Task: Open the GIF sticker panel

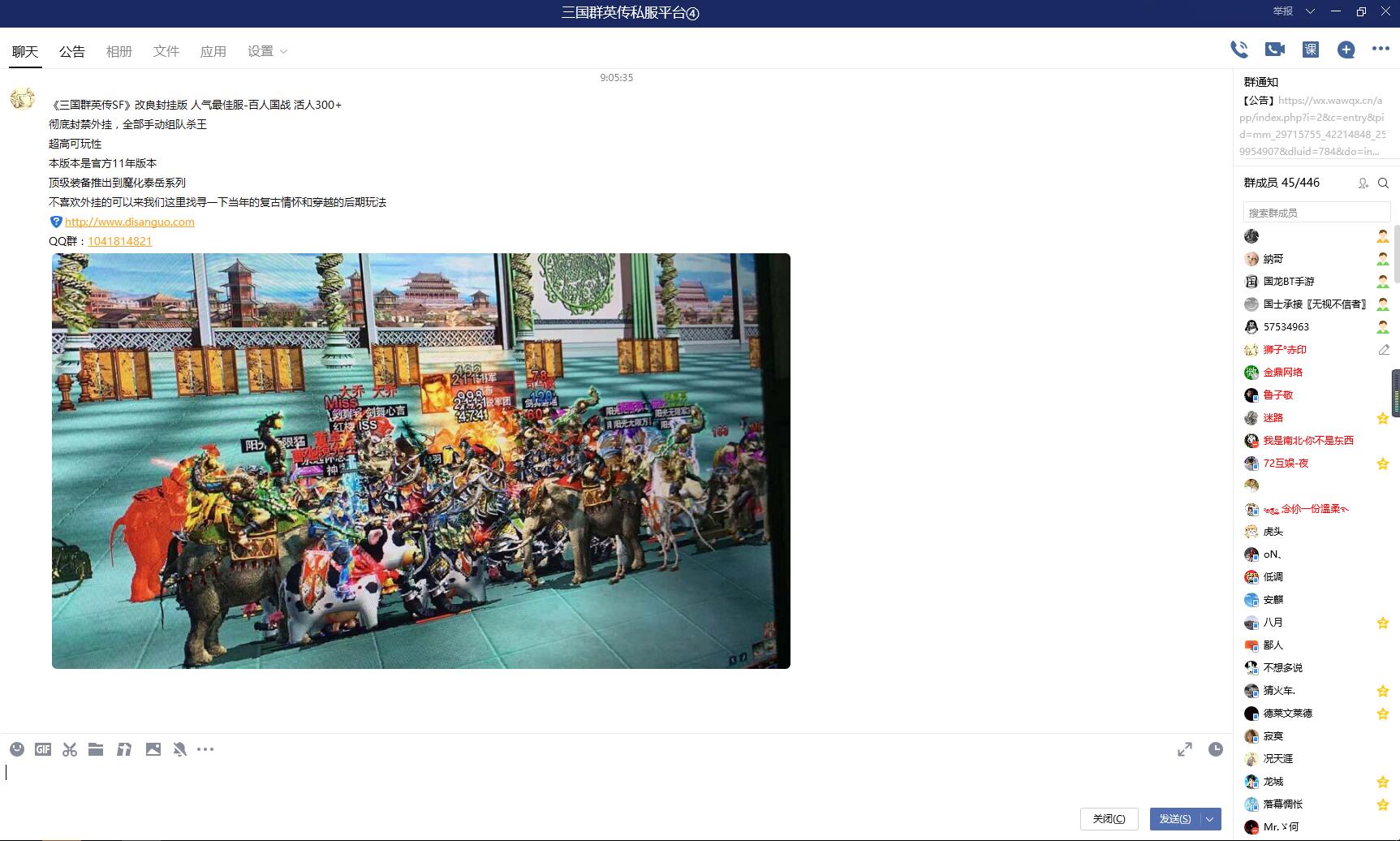Action: [x=43, y=749]
